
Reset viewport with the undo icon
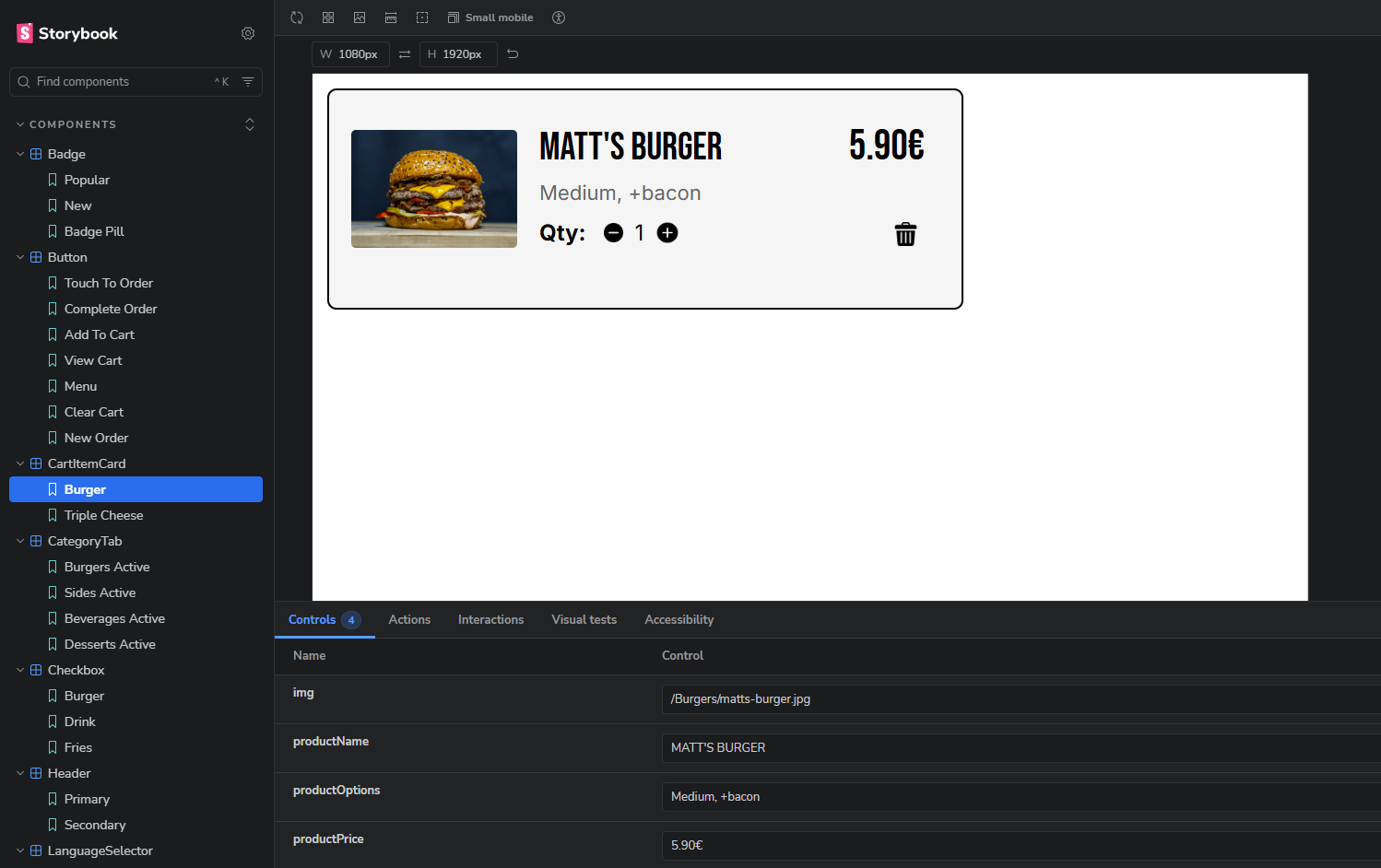pos(512,54)
